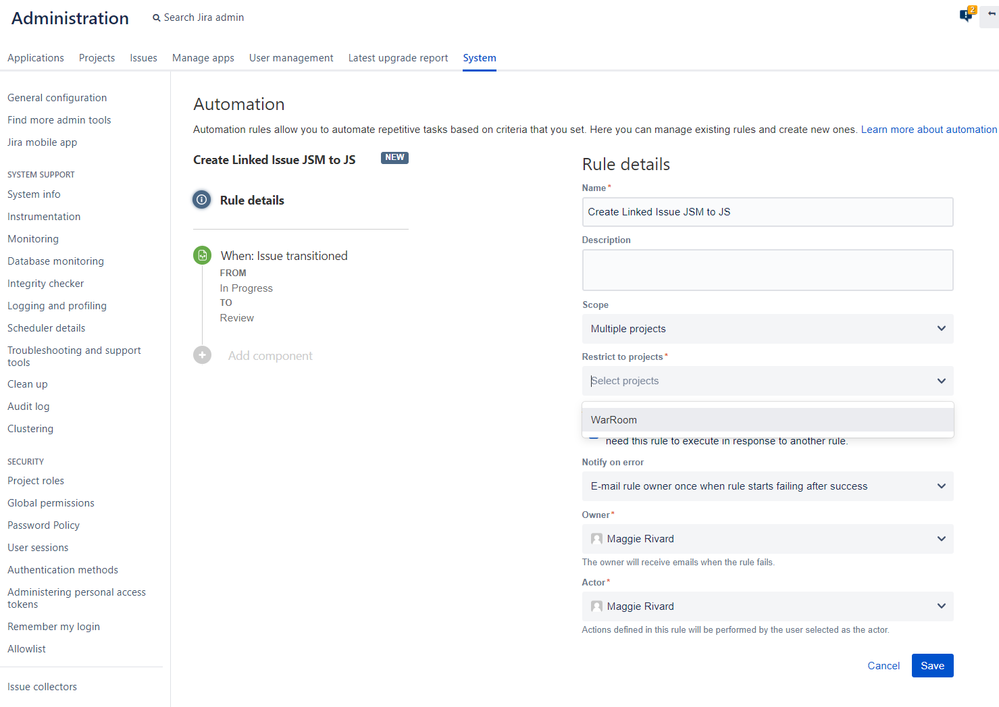Open Password Policy settings
The image size is (999, 707).
(x=43, y=525)
